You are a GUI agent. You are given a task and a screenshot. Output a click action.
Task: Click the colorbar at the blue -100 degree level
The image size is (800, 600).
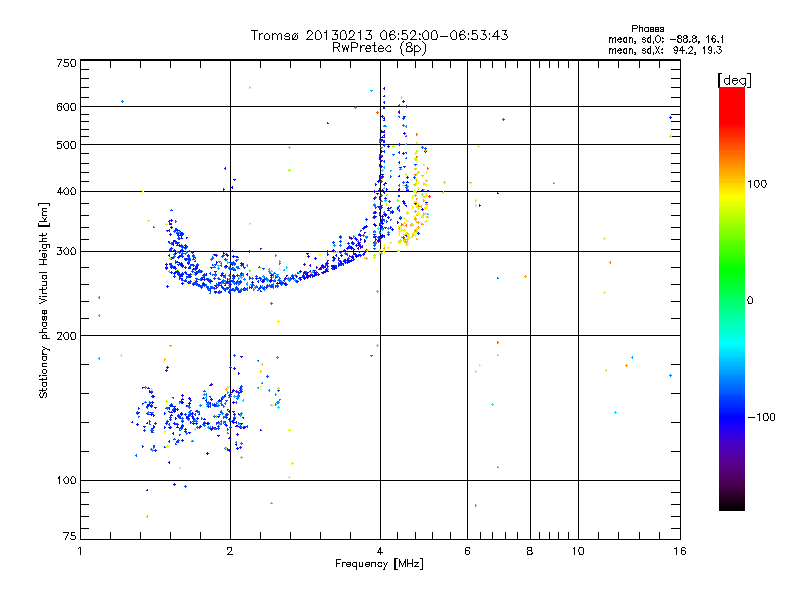[732, 417]
